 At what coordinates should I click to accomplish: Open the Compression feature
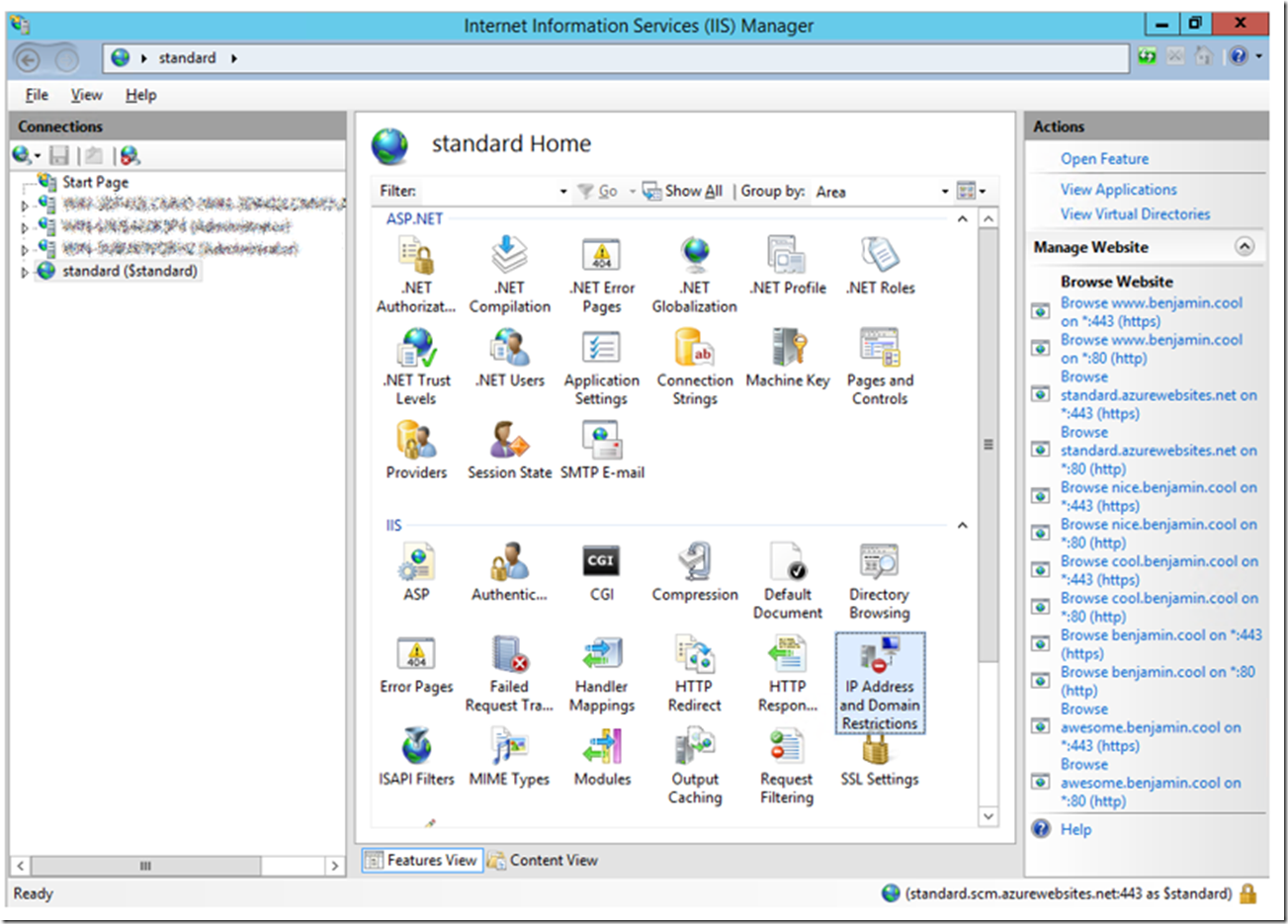point(695,572)
